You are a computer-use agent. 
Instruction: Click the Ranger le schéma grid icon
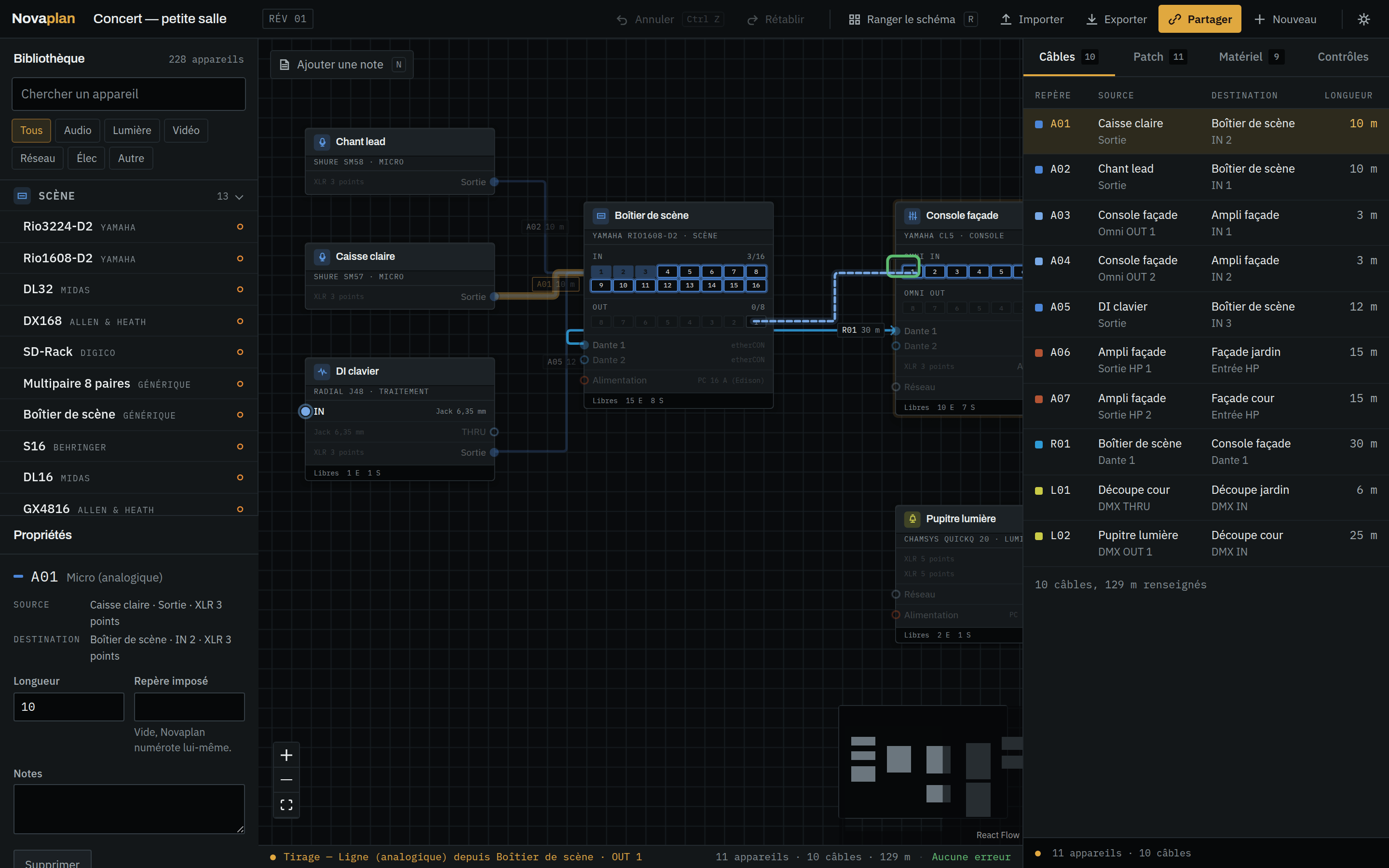pyautogui.click(x=854, y=19)
